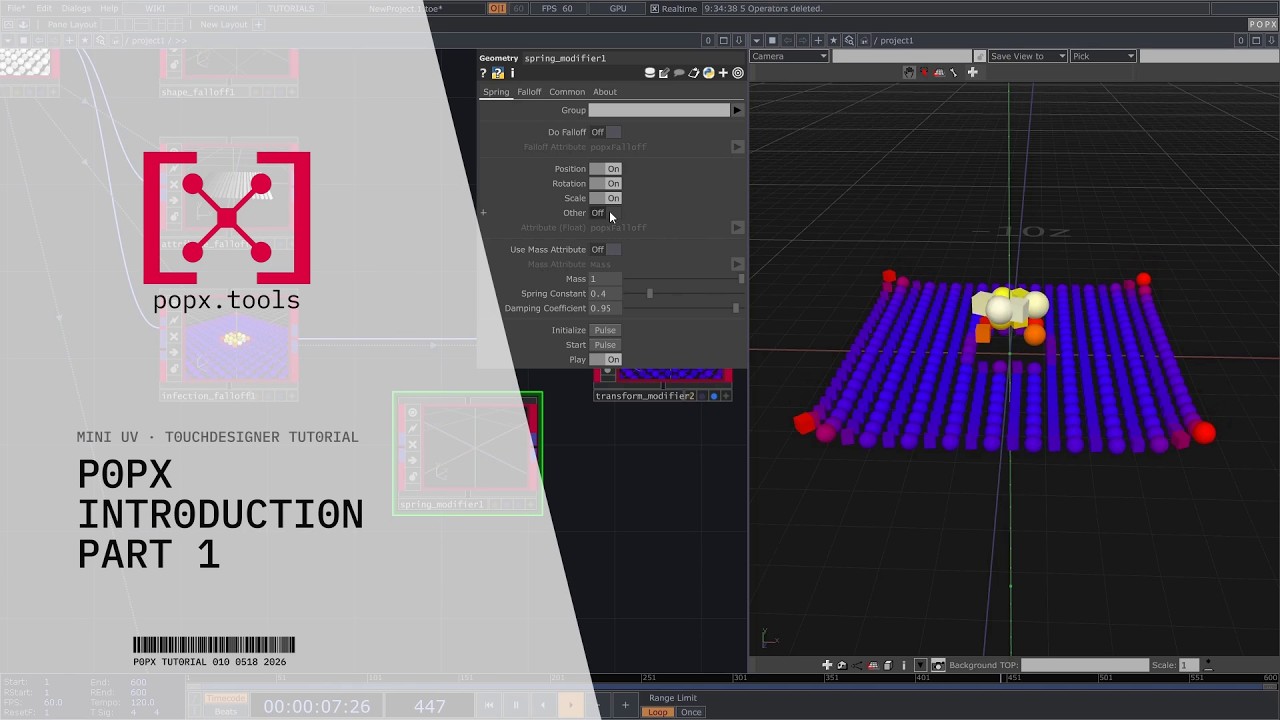Click the plus icon in viewer bottom toolbar
The image size is (1280, 720).
point(827,665)
